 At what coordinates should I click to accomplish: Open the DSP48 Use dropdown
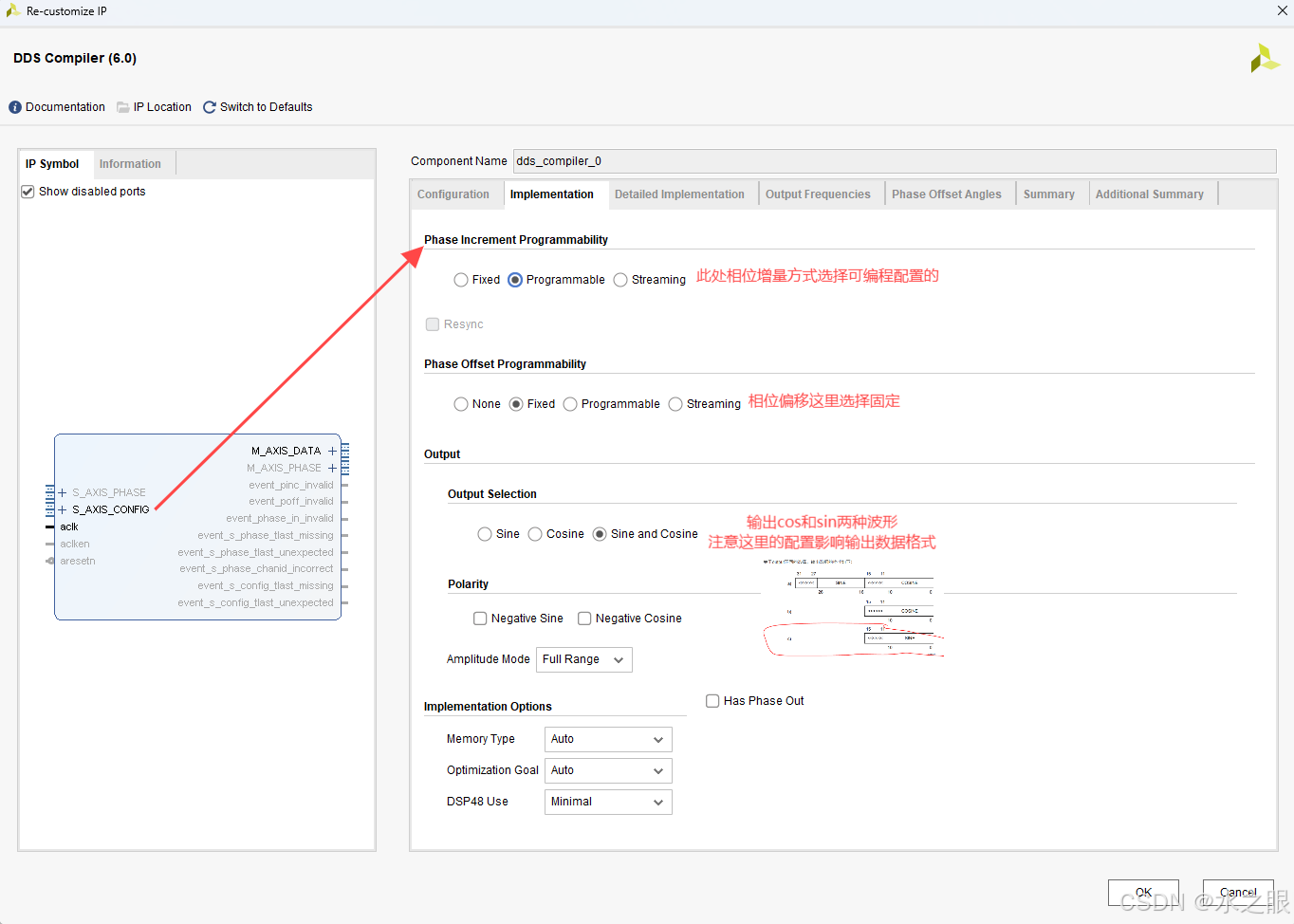608,802
